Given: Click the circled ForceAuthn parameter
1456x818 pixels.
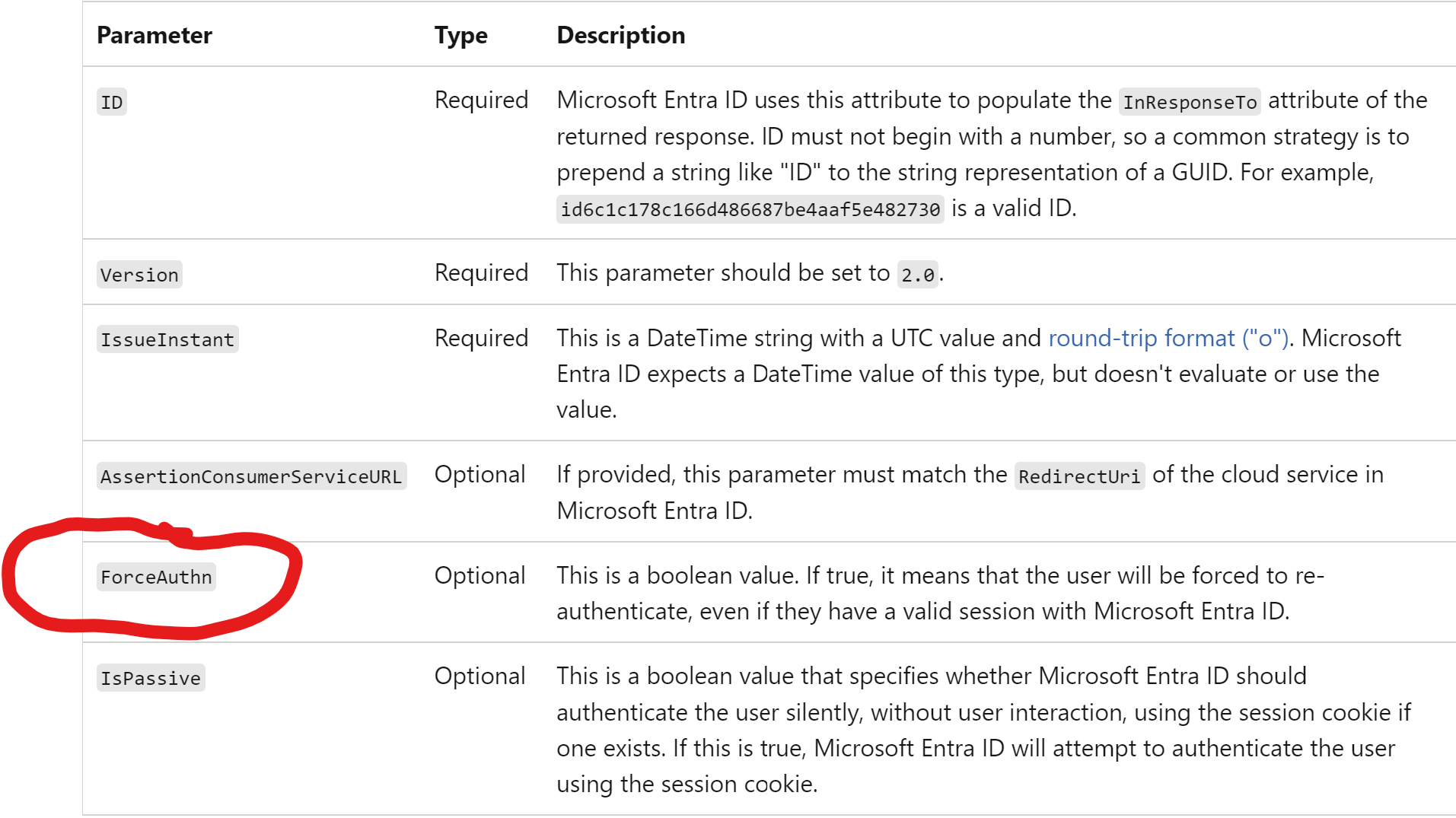Looking at the screenshot, I should 156,577.
